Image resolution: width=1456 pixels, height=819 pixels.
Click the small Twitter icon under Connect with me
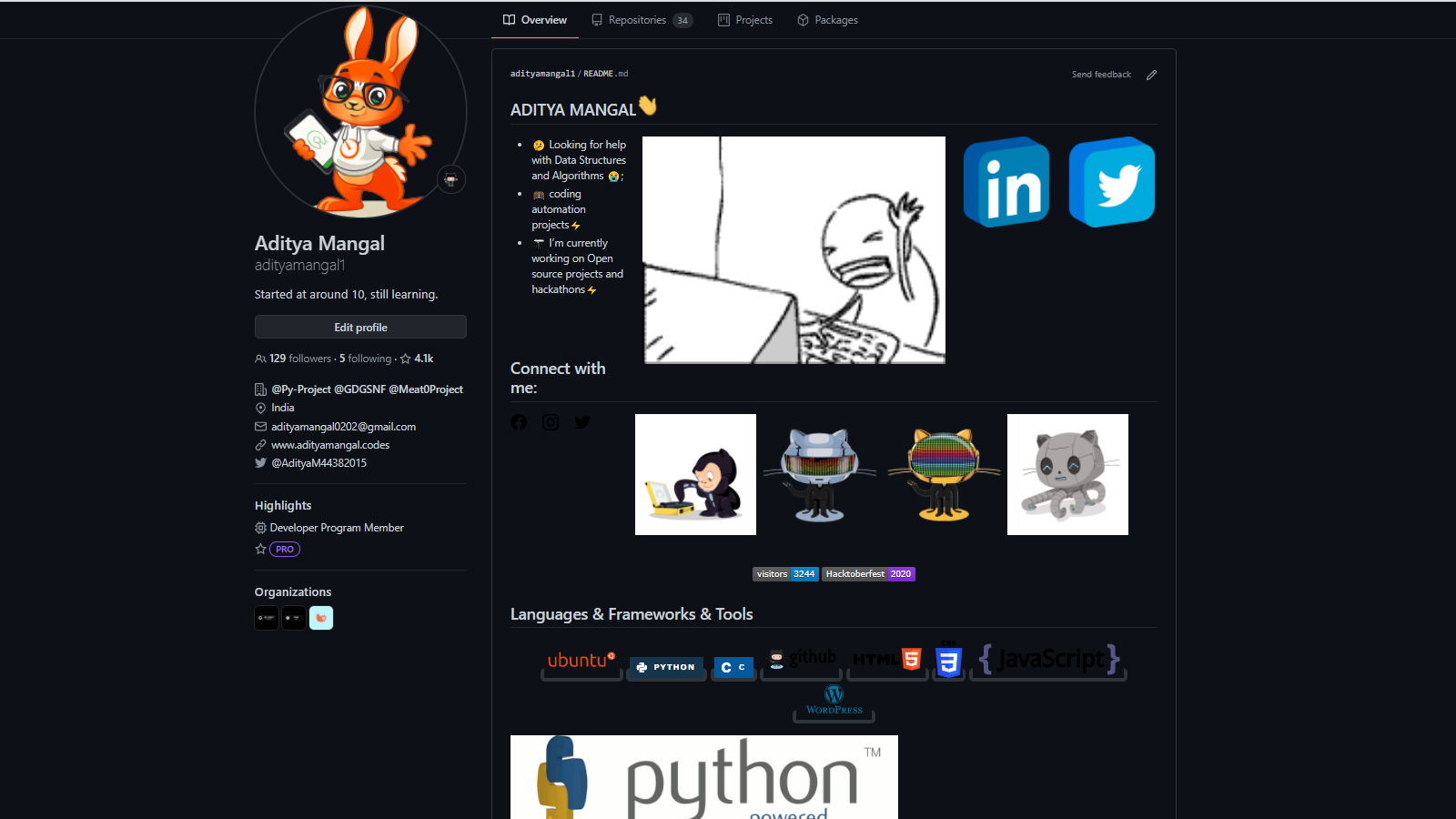coord(582,422)
